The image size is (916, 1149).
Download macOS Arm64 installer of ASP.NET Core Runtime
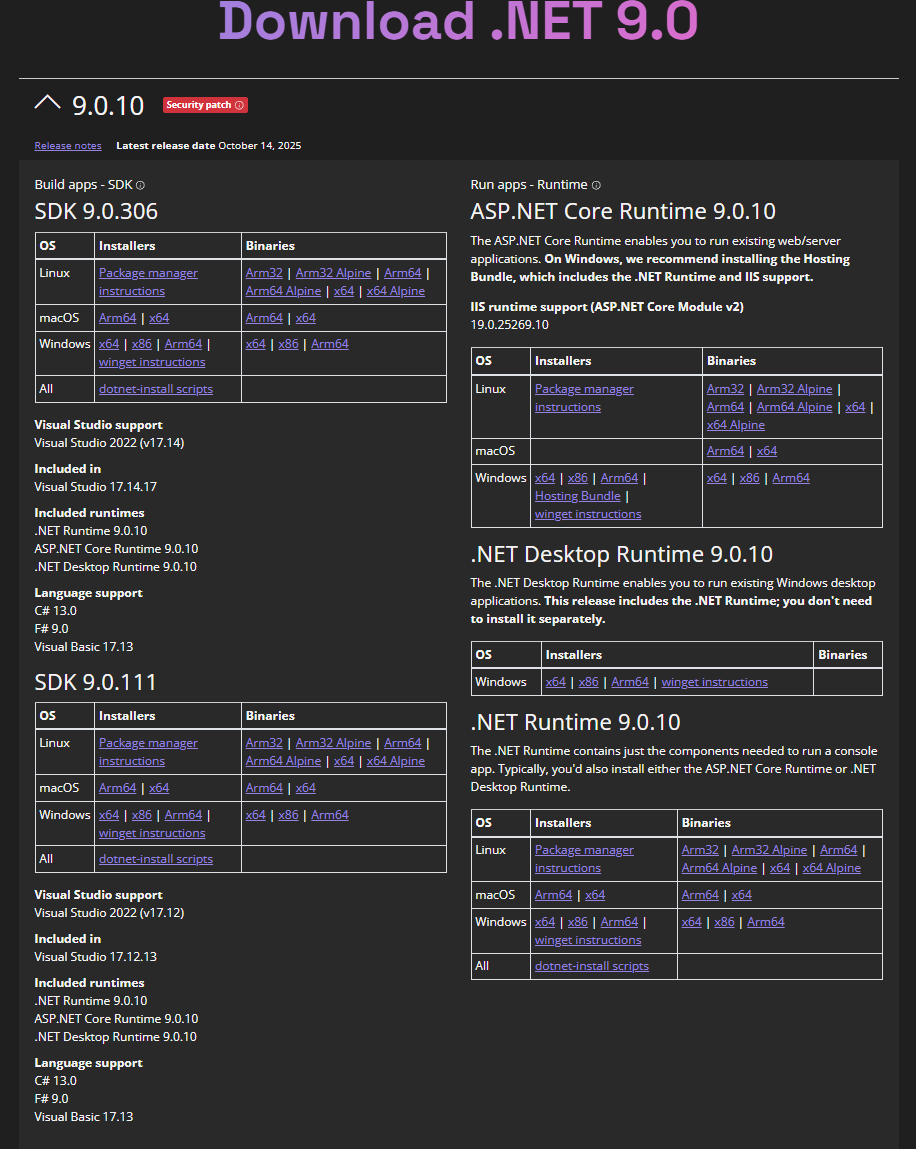pyautogui.click(x=725, y=450)
